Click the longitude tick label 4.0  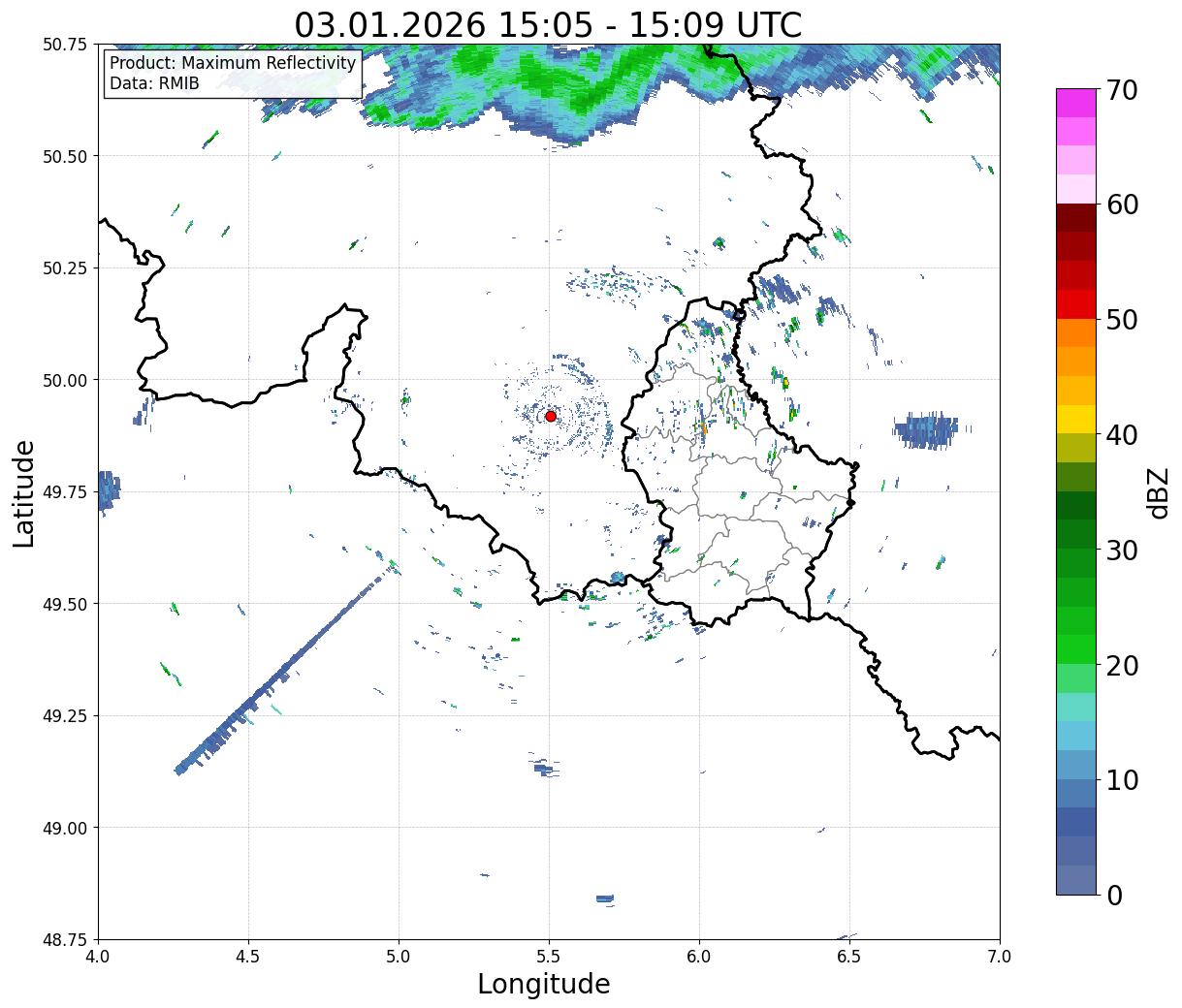tap(98, 957)
